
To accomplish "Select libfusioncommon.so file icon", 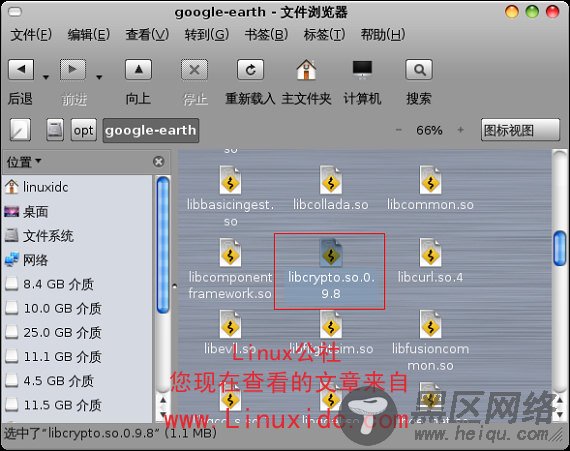I will click(430, 324).
